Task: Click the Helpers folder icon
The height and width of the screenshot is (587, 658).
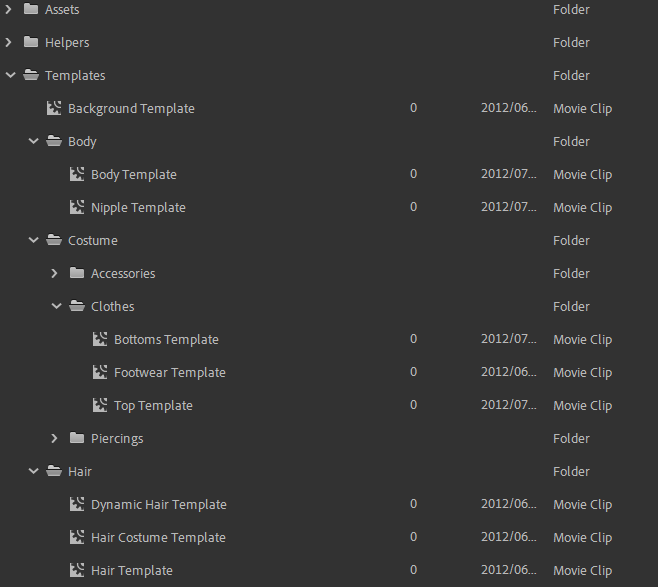Action: pos(31,42)
